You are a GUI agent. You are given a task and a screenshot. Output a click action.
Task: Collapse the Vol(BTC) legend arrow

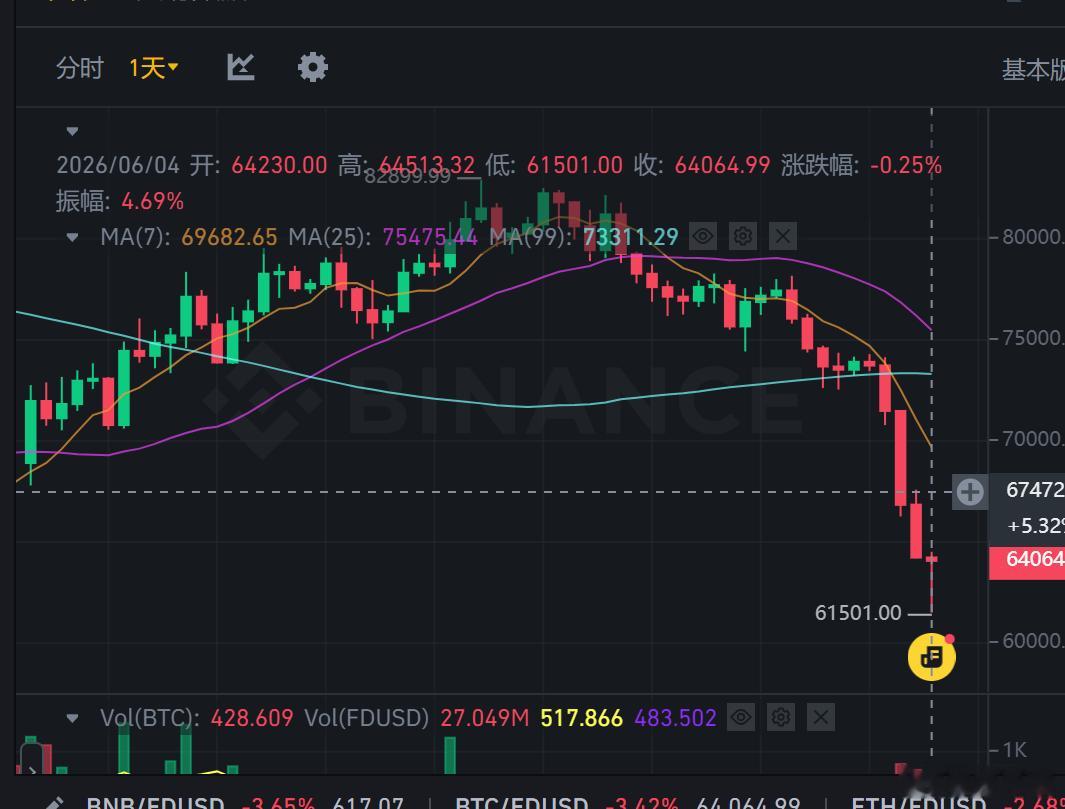point(73,718)
